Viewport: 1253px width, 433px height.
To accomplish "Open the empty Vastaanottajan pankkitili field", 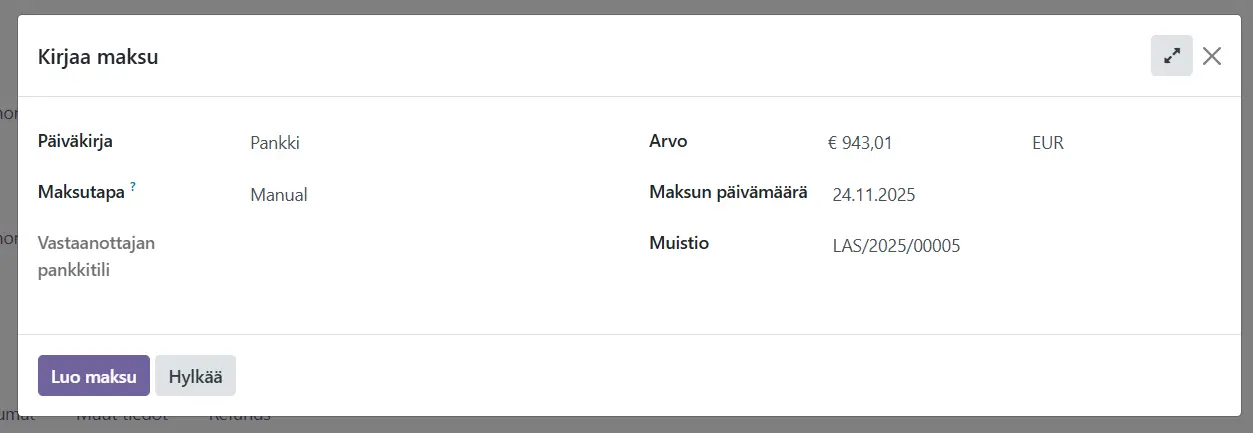I will 420,245.
